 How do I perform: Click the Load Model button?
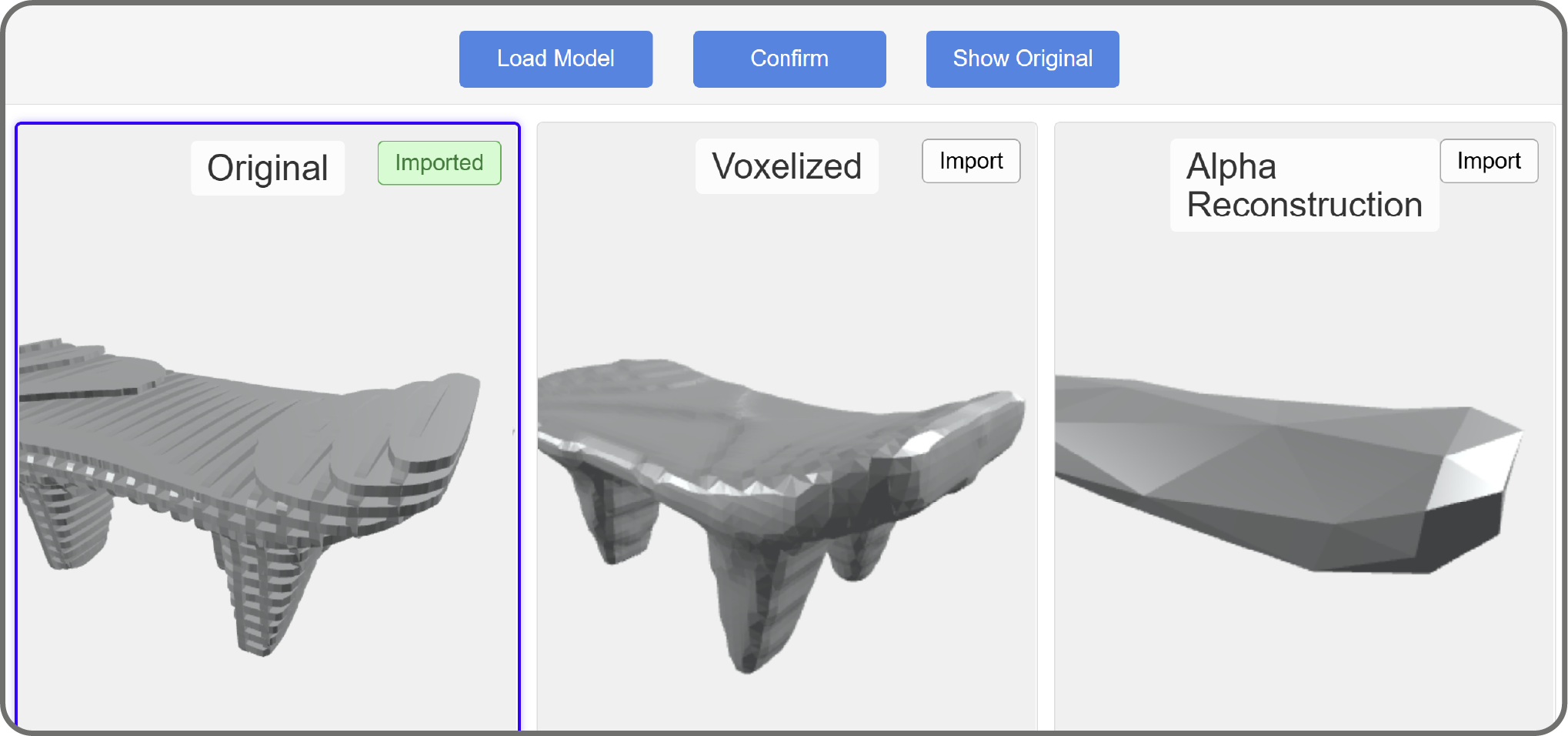(555, 59)
